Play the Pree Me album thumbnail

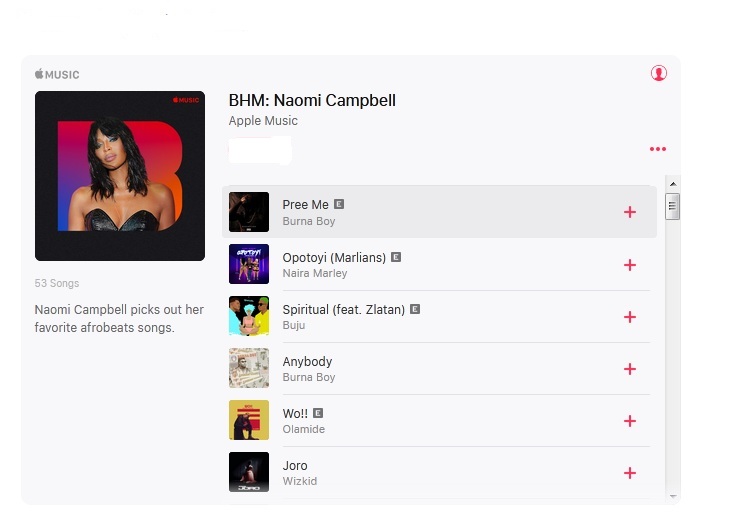point(249,212)
